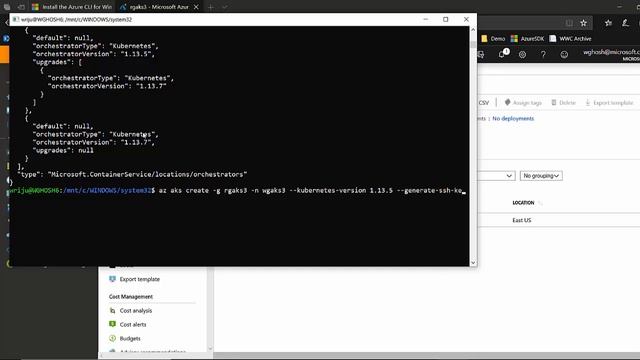Screen dimensions: 640x360
Task: Open Export template in Azure sidebar
Action: point(140,279)
